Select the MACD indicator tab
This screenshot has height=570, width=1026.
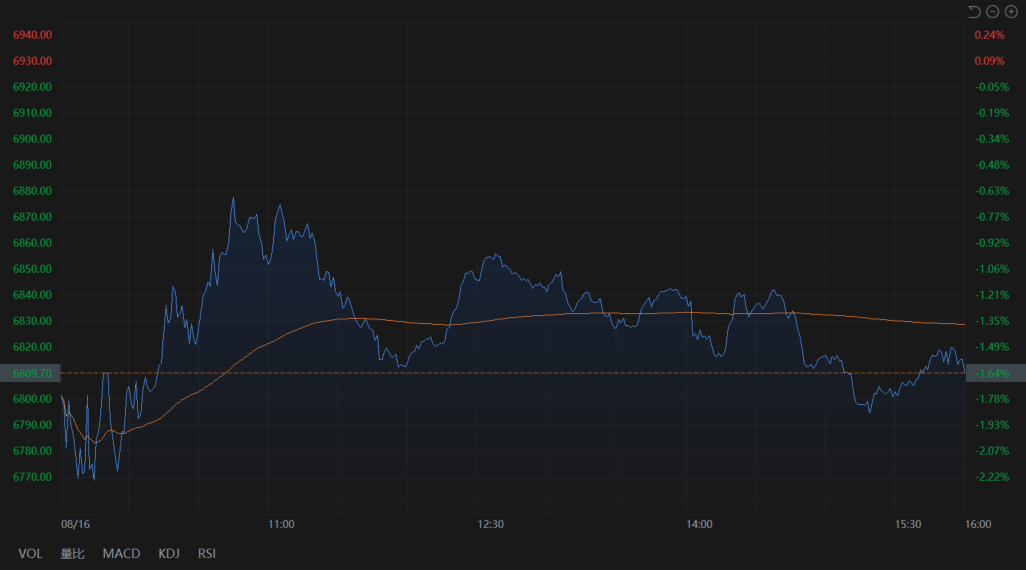[x=121, y=553]
